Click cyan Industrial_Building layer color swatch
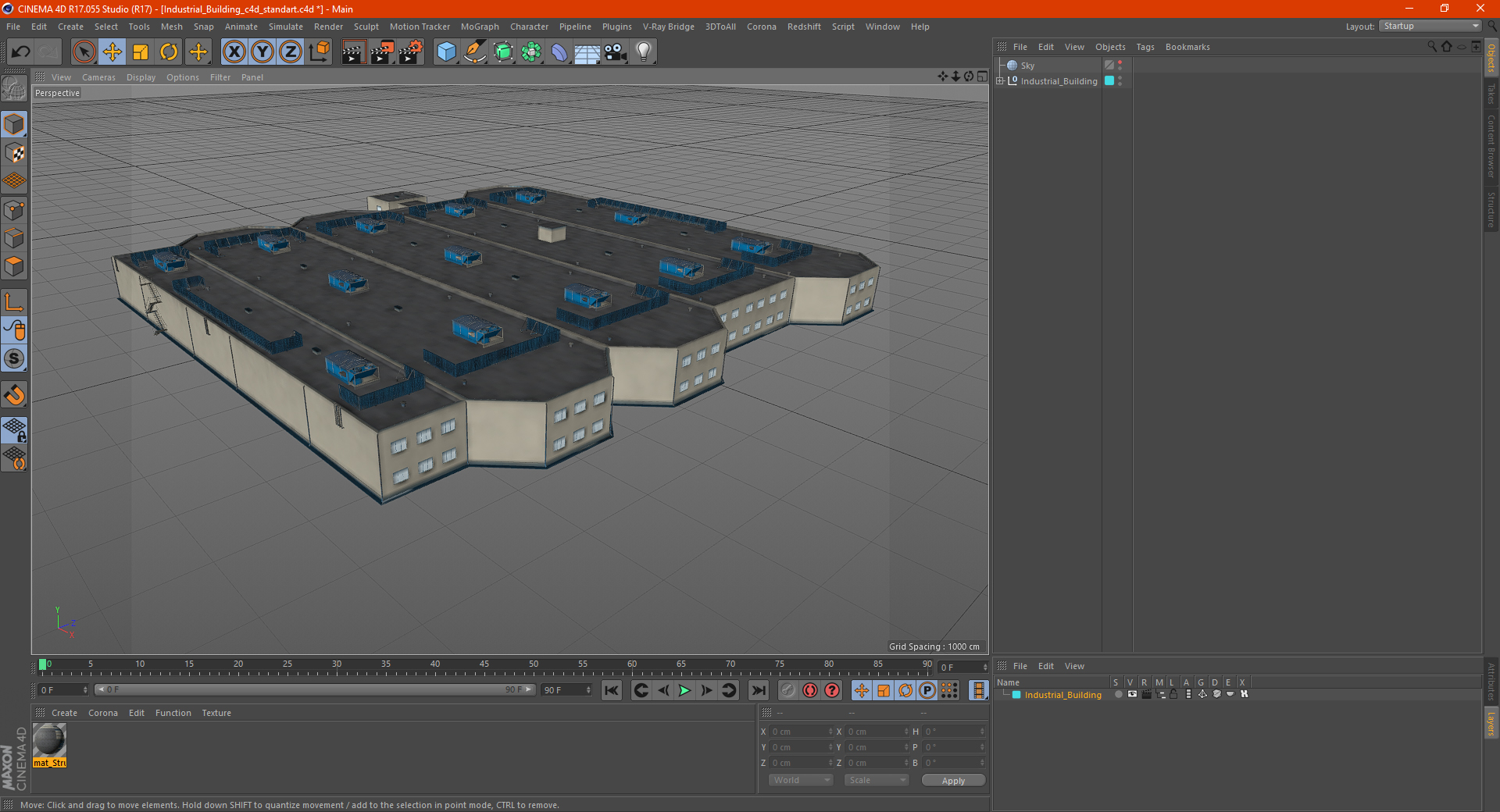This screenshot has width=1500, height=812. coord(1016,695)
